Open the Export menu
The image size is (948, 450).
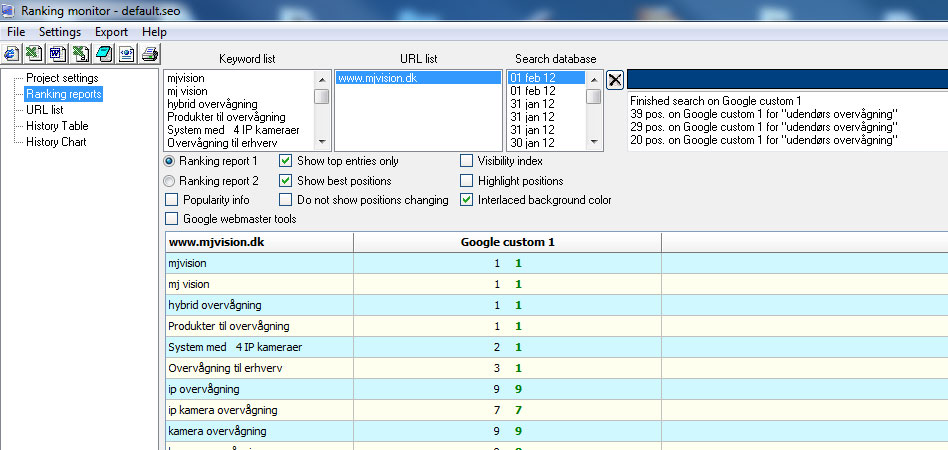click(x=111, y=32)
